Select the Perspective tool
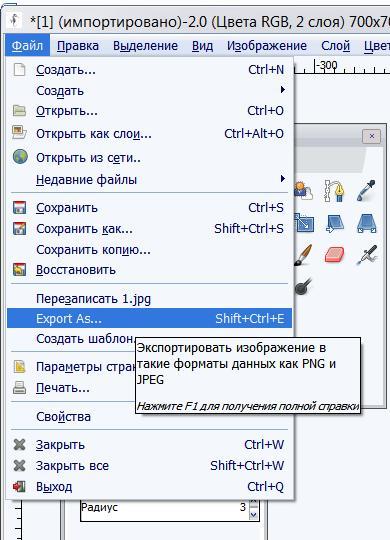The image size is (390, 540). point(367,223)
